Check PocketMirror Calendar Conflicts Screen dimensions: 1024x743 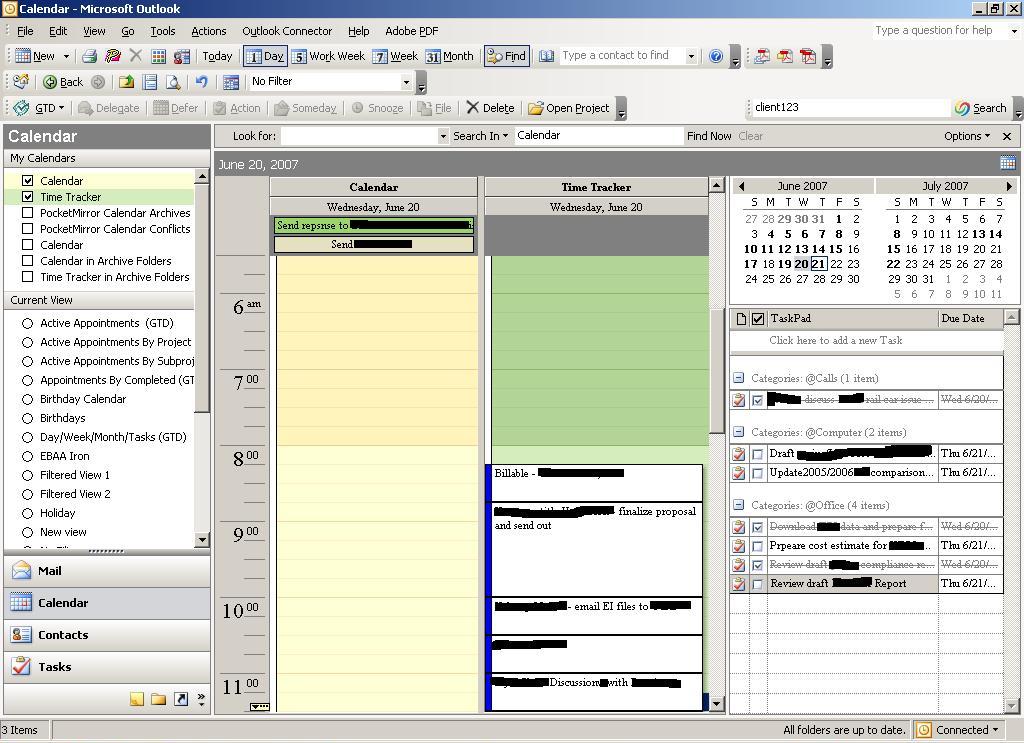[x=27, y=229]
